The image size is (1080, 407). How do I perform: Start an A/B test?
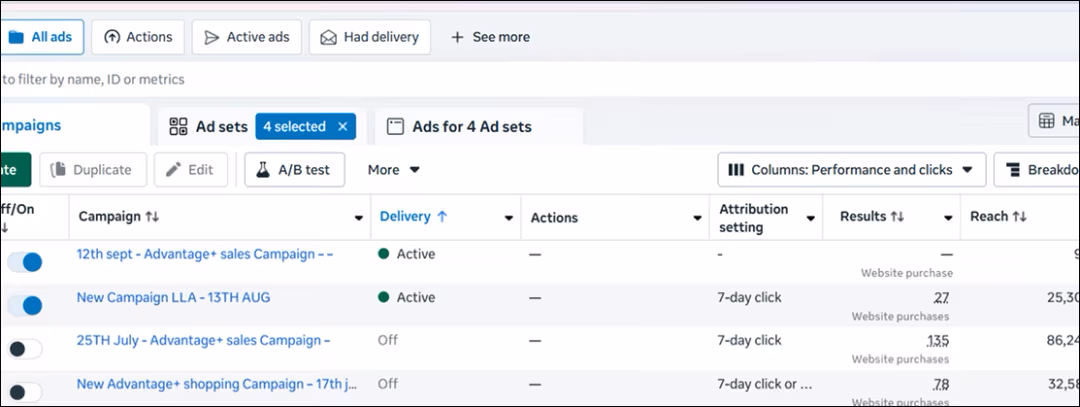[x=294, y=170]
